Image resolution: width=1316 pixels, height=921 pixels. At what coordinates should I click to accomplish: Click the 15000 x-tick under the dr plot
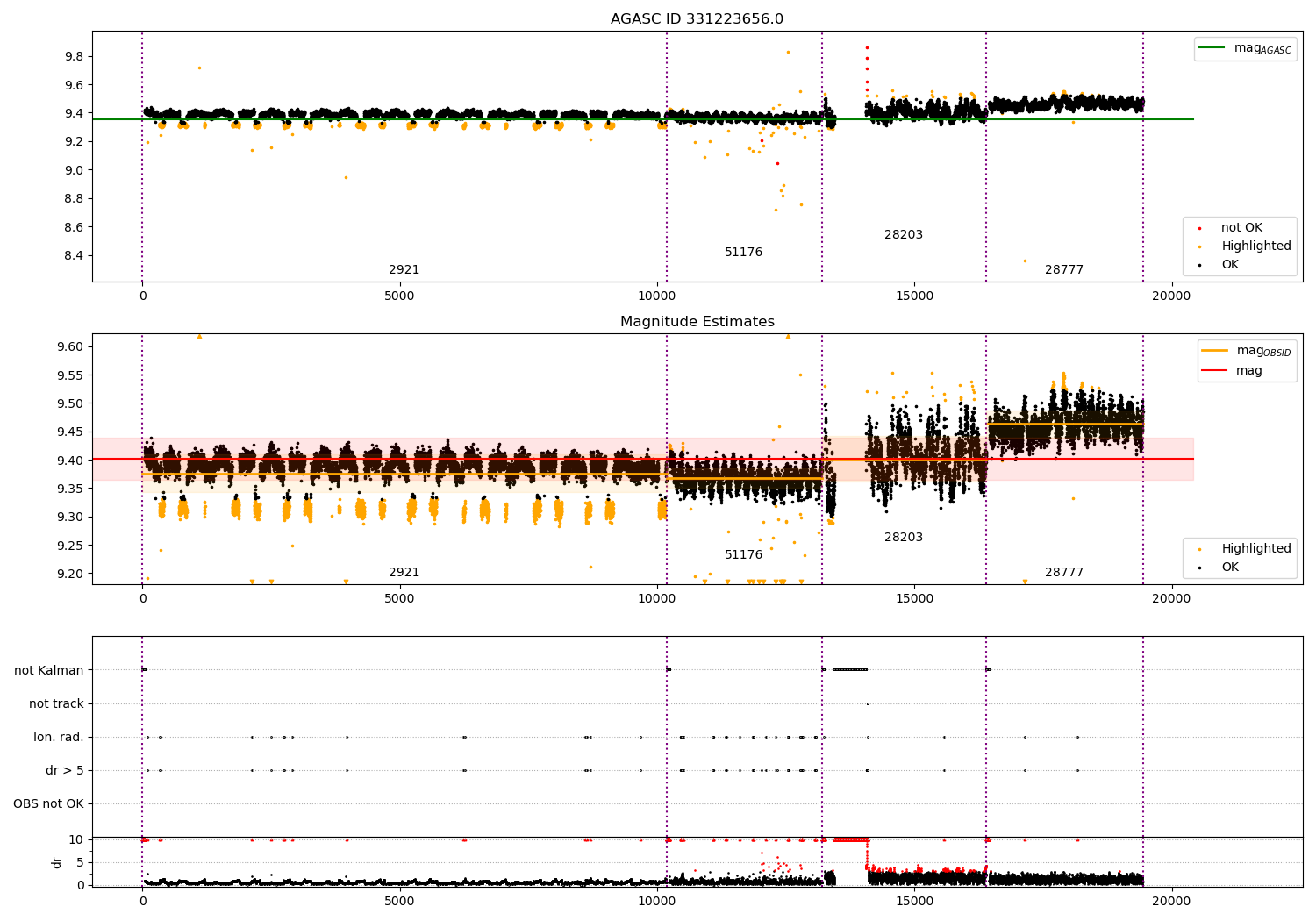pos(914,902)
